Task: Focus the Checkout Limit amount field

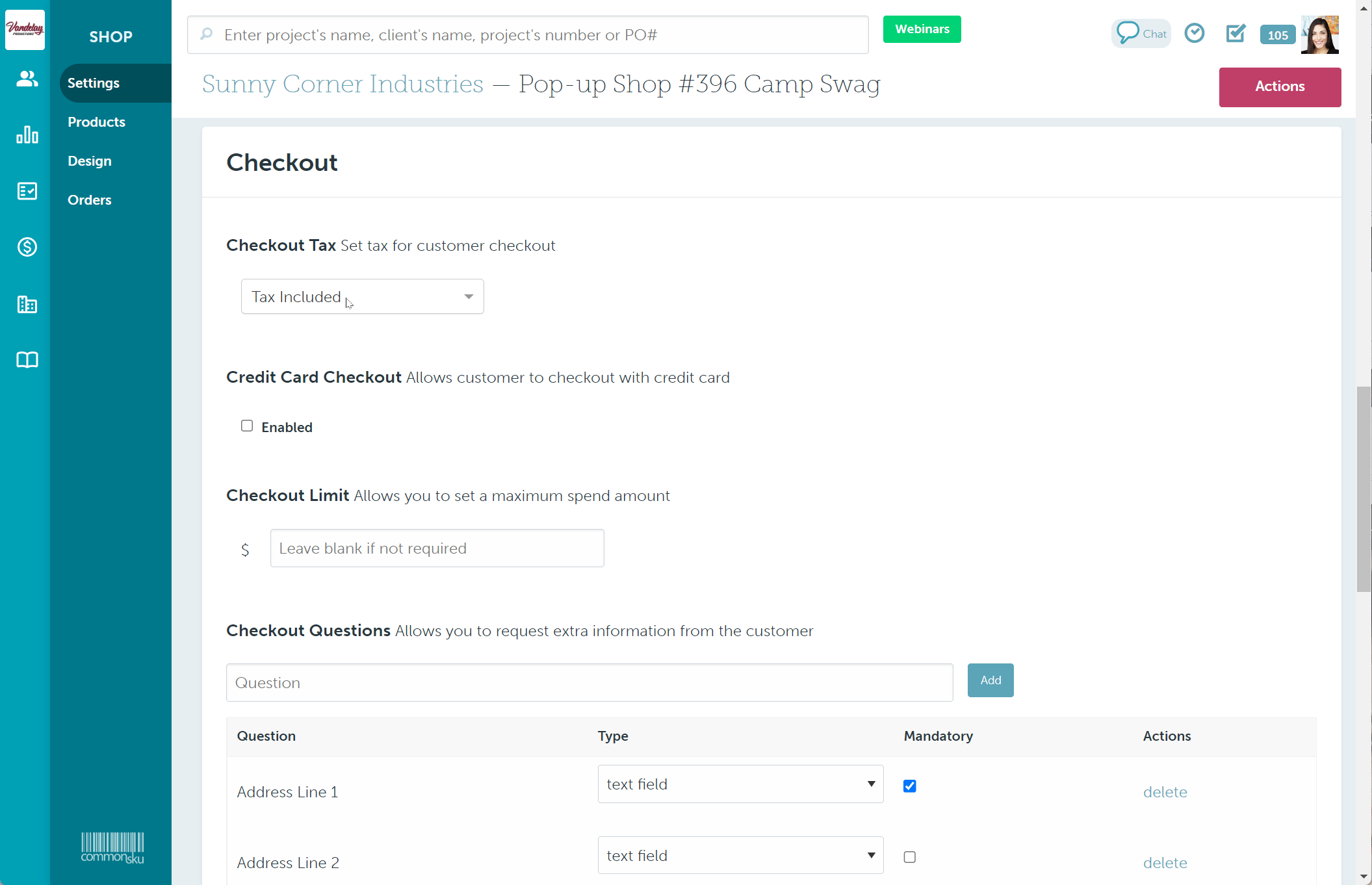Action: click(437, 548)
